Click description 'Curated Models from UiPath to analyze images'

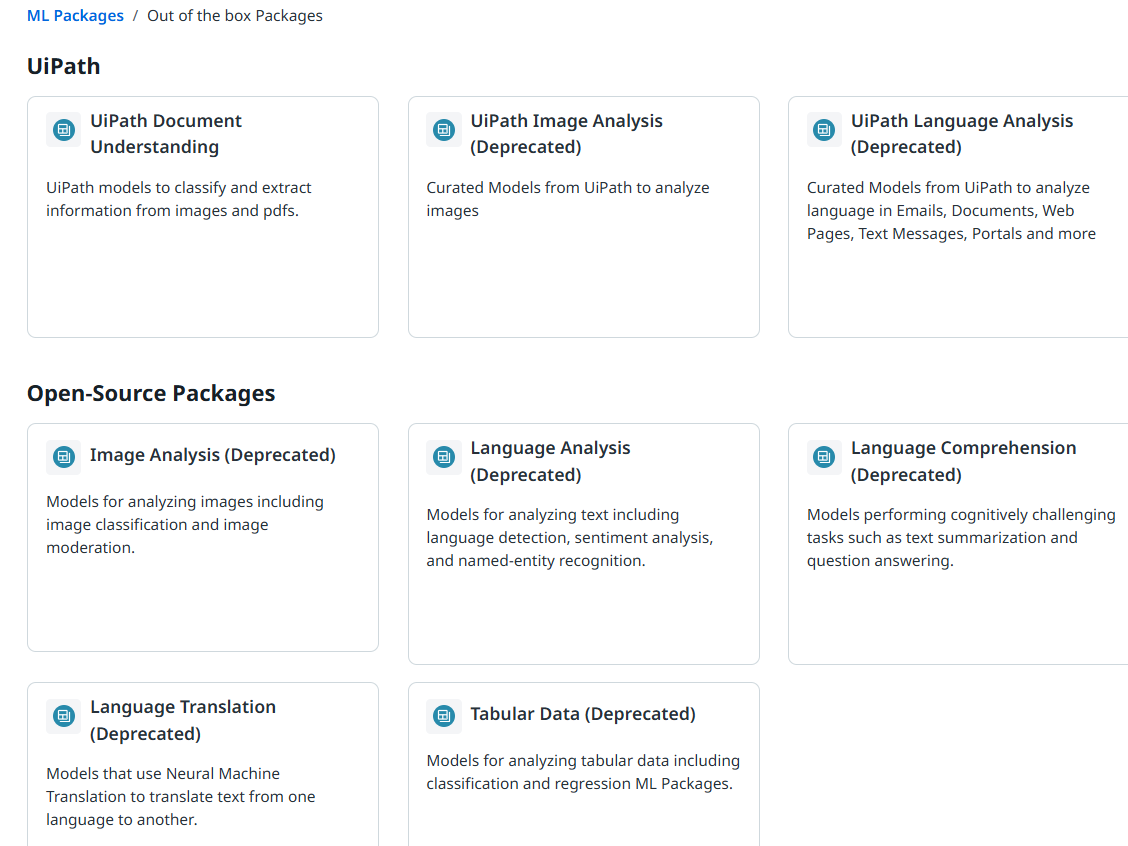pyautogui.click(x=568, y=199)
